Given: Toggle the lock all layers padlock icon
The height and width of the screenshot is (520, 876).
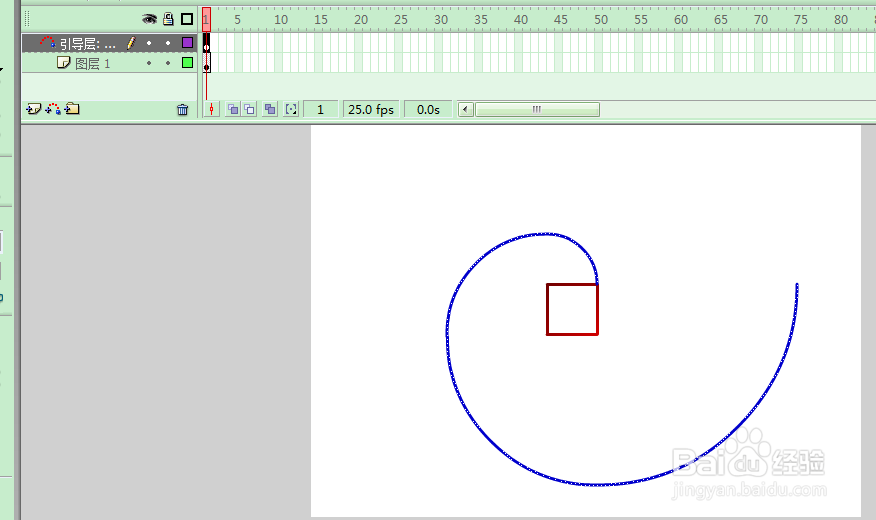Looking at the screenshot, I should coord(168,19).
